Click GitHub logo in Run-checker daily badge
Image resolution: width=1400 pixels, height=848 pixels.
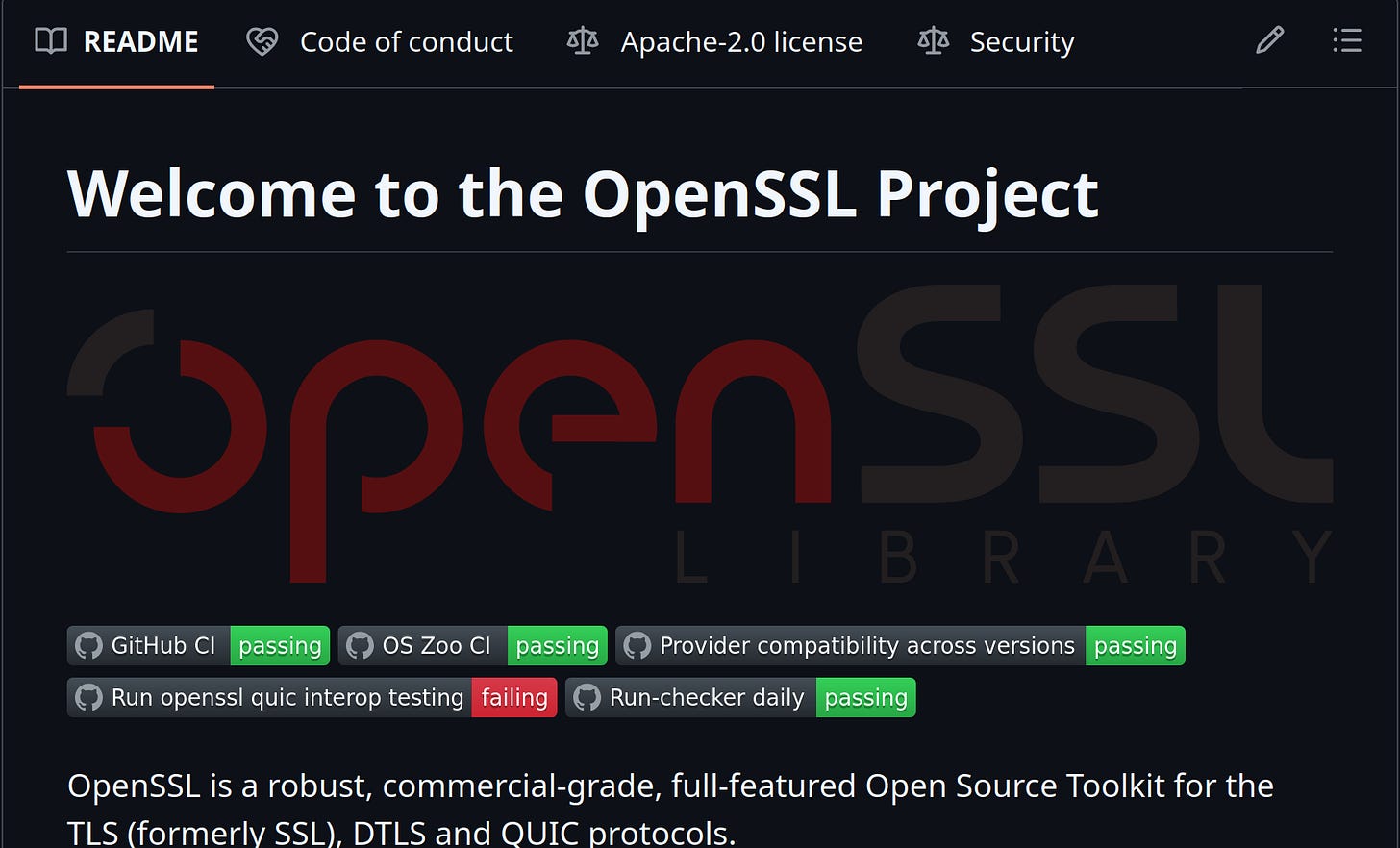[x=587, y=697]
